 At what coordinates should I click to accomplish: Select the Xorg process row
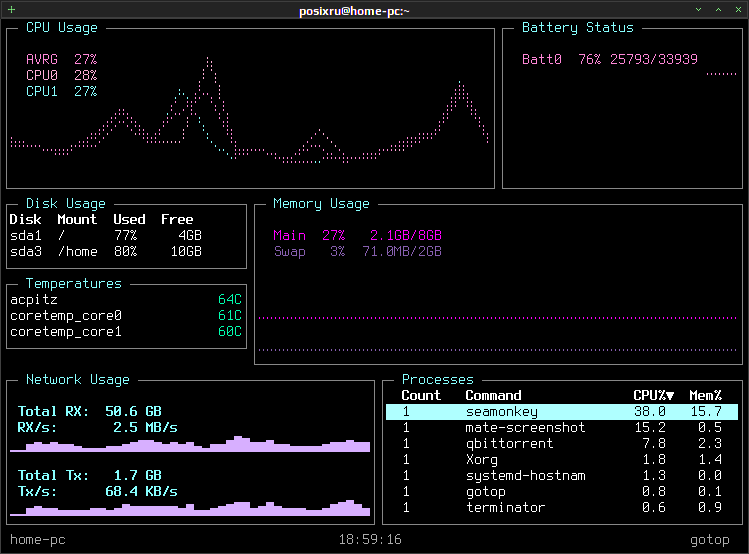coord(562,459)
